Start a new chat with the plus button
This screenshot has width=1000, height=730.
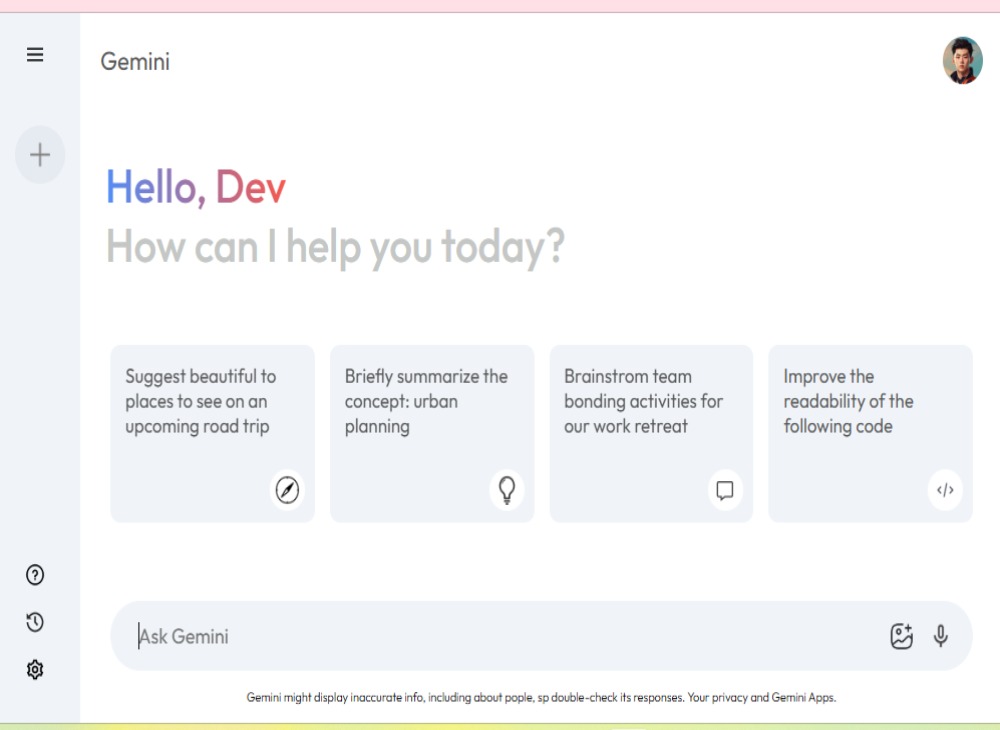point(39,155)
